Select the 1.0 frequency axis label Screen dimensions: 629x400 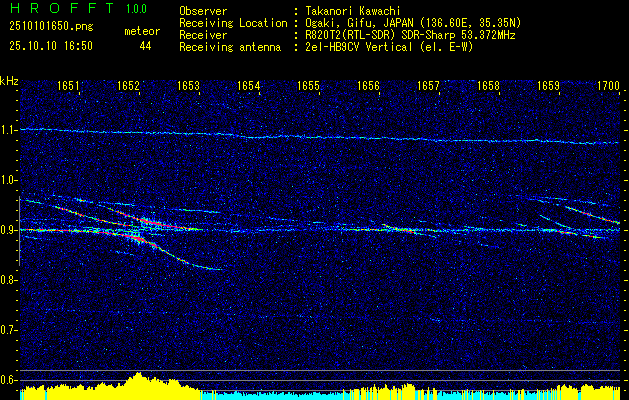pos(9,180)
